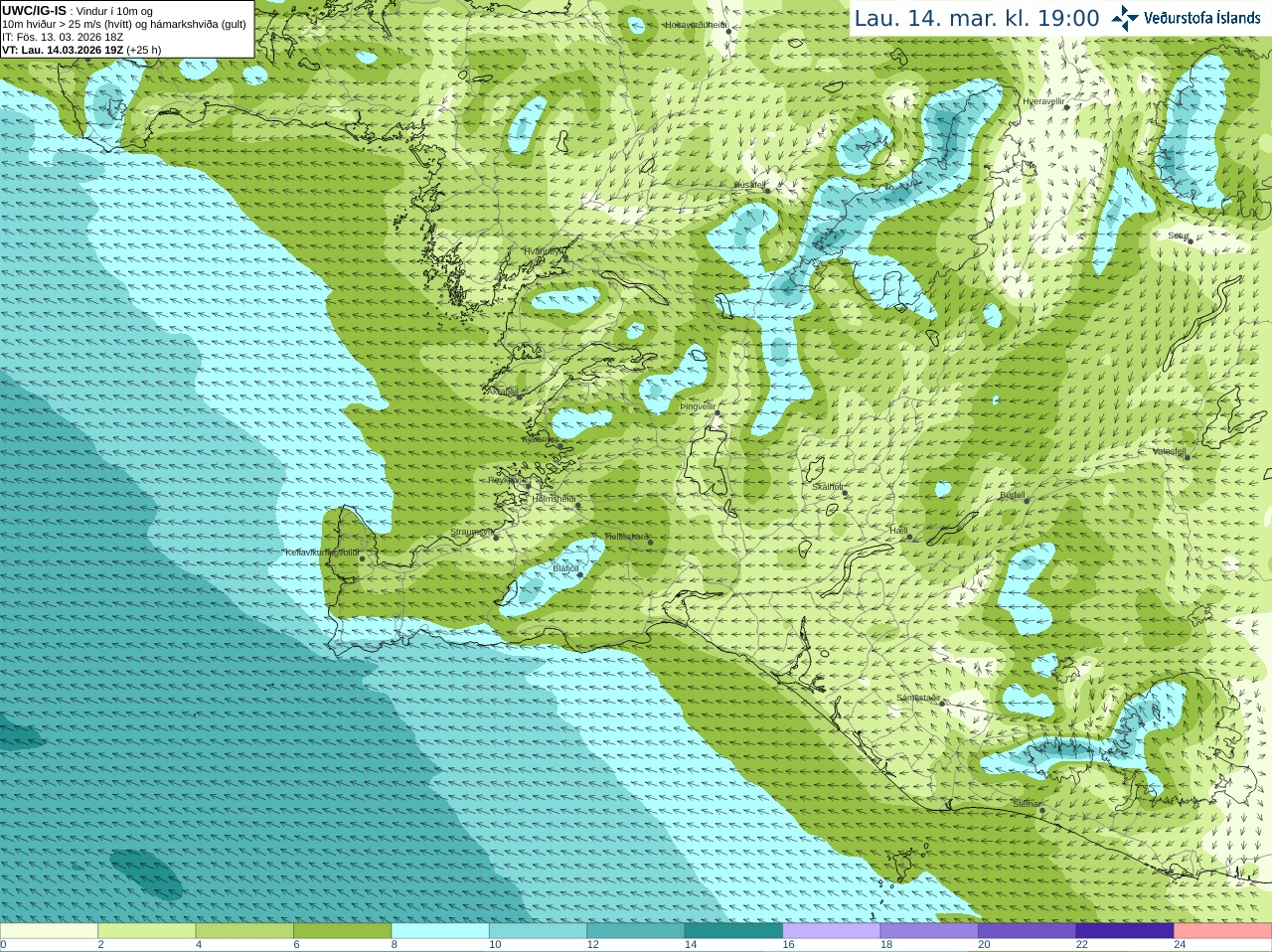Click the Veðurstofa Íslands logo icon

click(1125, 18)
